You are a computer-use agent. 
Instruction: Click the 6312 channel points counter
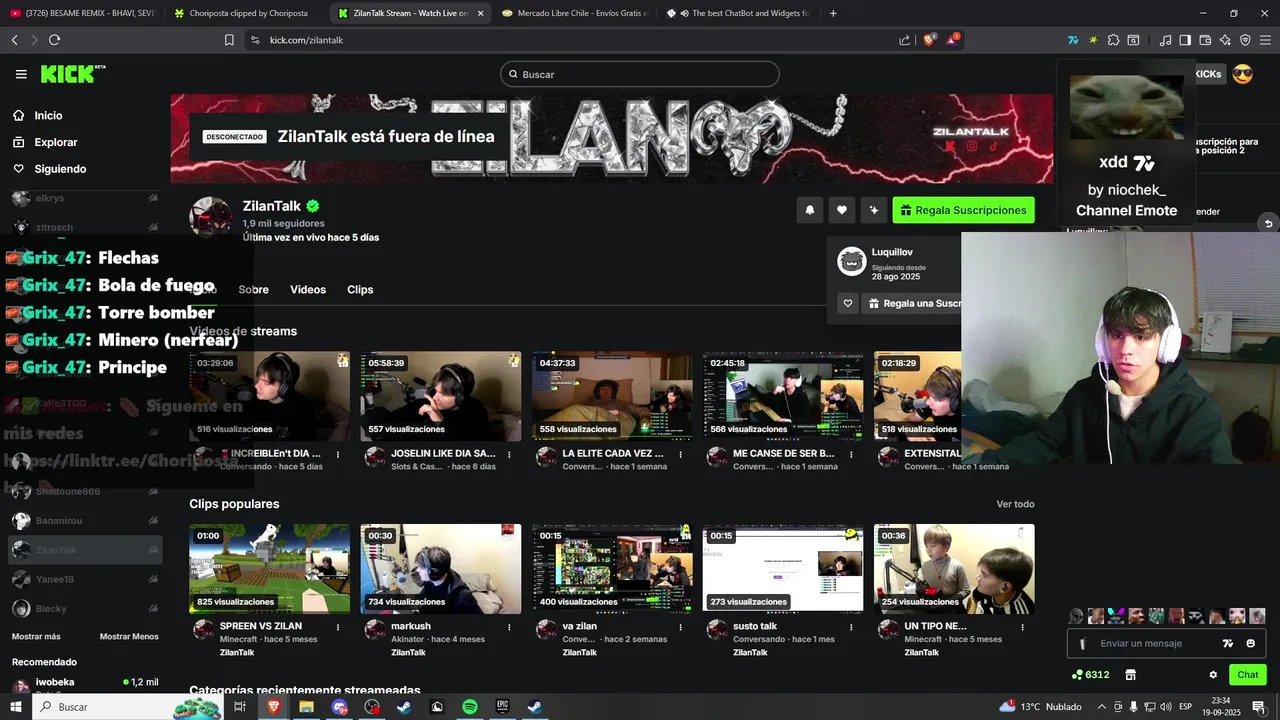coord(1091,675)
